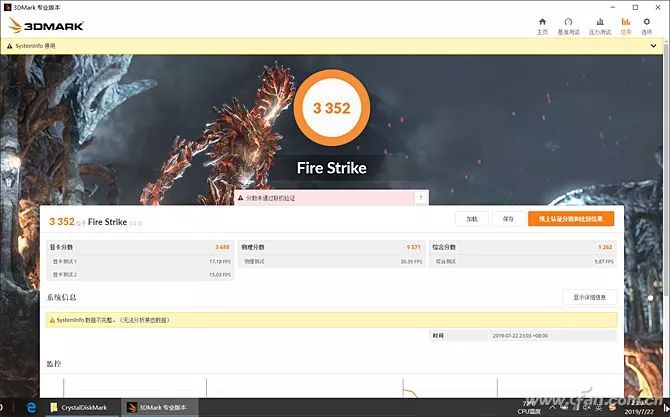Expand the SystemInfo warning banner chevron
This screenshot has height=417, width=670.
(x=653, y=46)
